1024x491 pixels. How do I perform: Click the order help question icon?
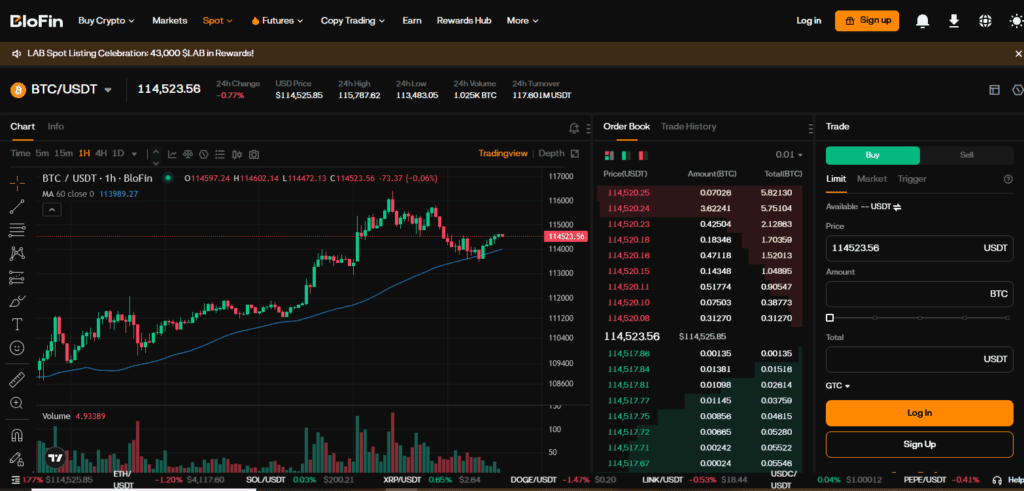click(1008, 179)
